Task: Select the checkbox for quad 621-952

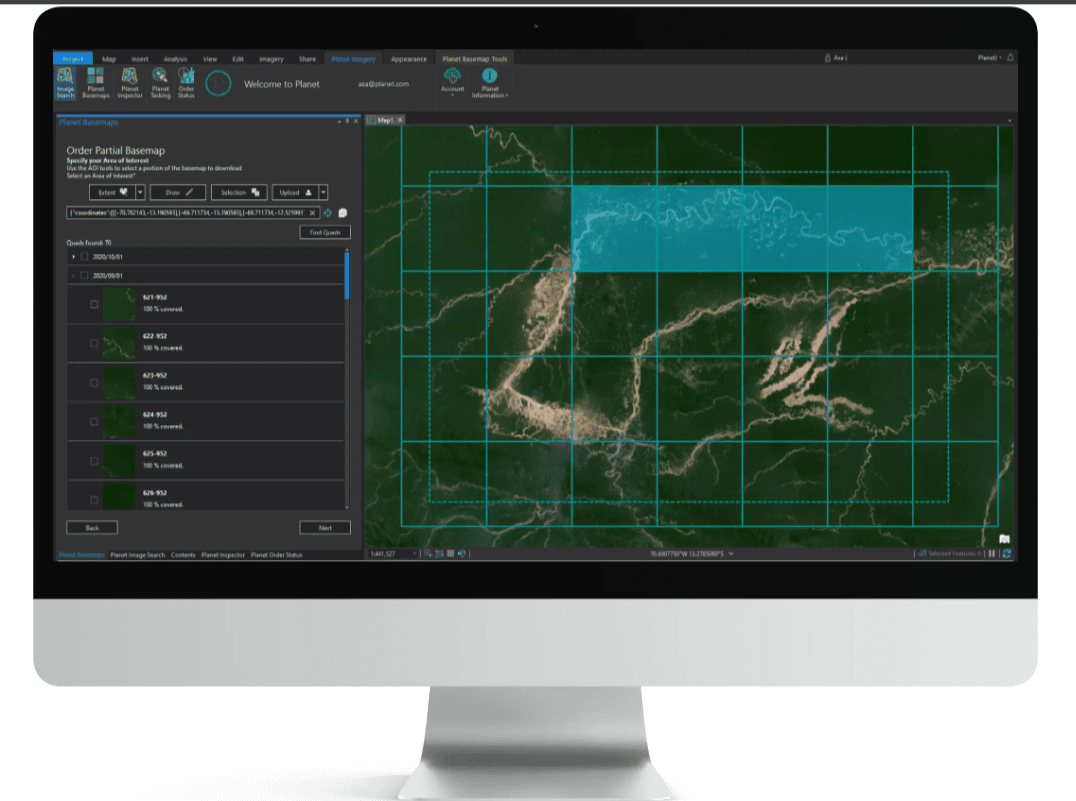Action: pyautogui.click(x=94, y=304)
